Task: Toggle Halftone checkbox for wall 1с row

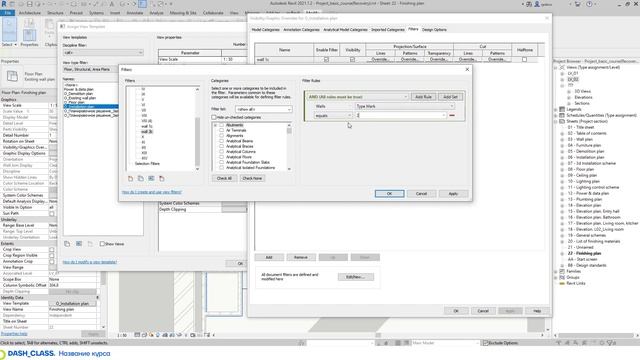Action: pos(524,60)
